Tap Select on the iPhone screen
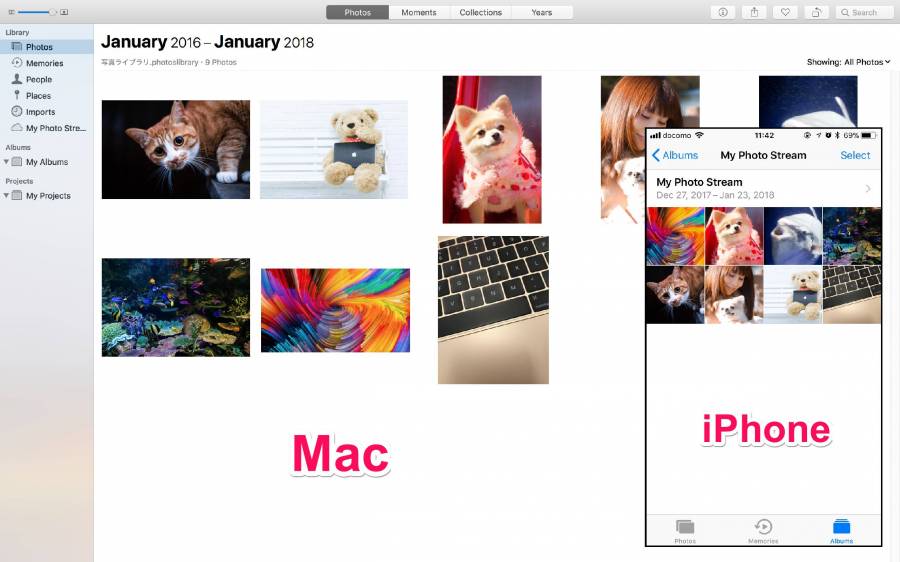Screen dimensions: 900x562 [x=855, y=155]
